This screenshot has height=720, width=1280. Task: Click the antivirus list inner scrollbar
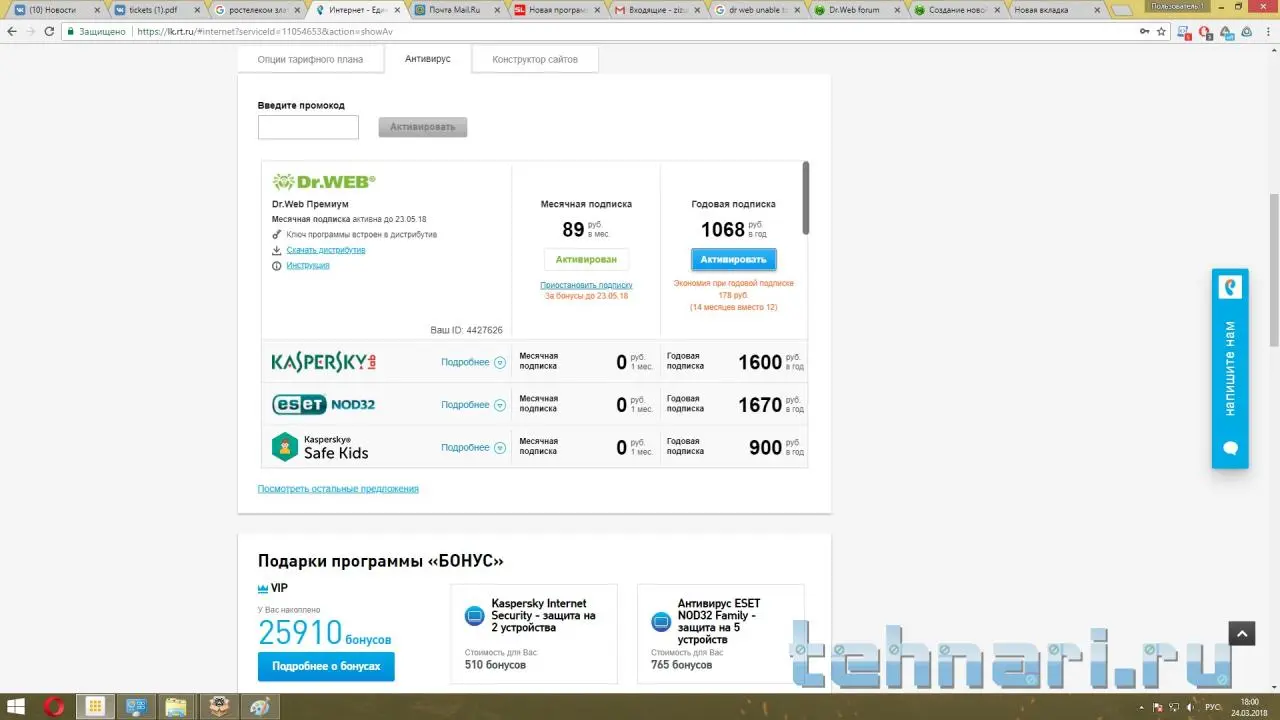pos(806,198)
